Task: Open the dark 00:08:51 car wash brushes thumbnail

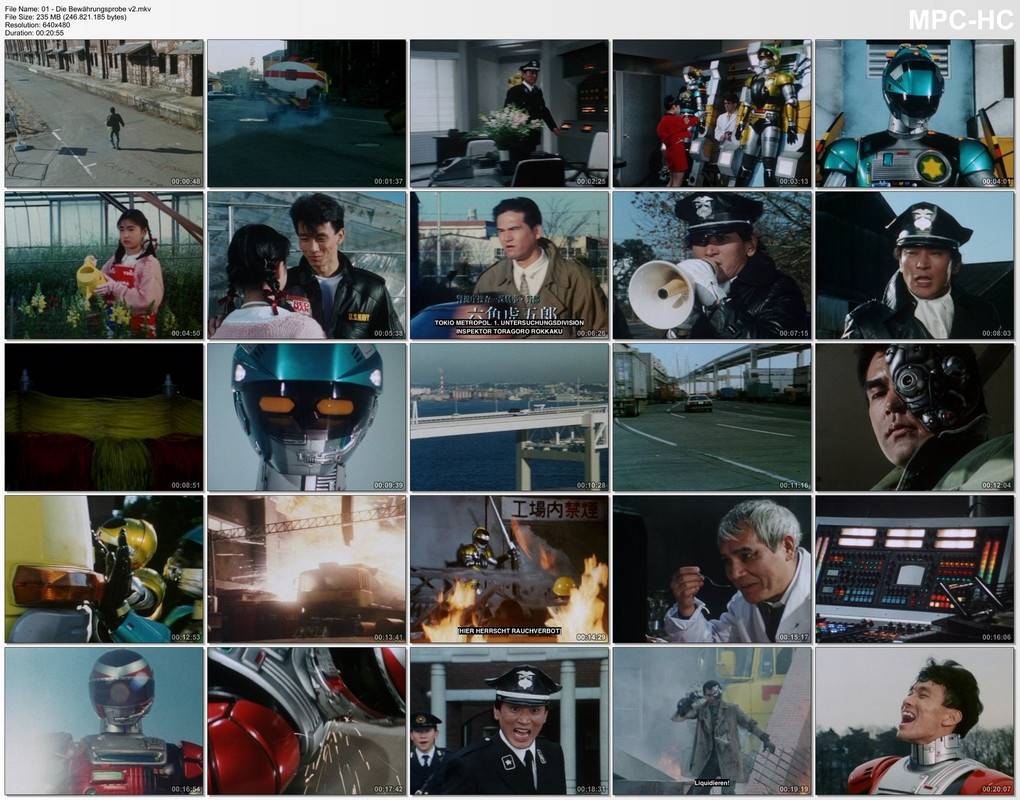Action: (x=104, y=418)
